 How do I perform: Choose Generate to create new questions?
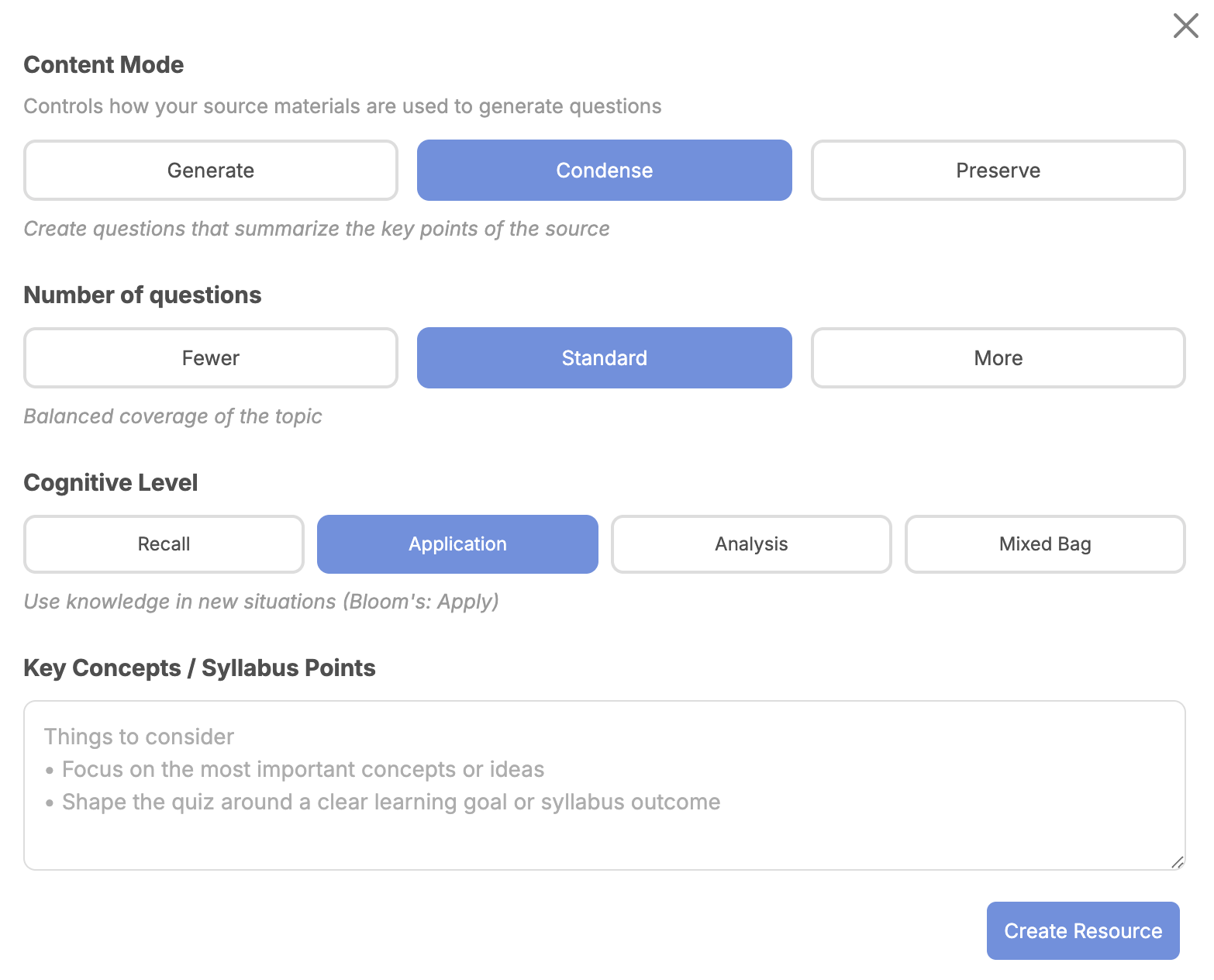210,171
